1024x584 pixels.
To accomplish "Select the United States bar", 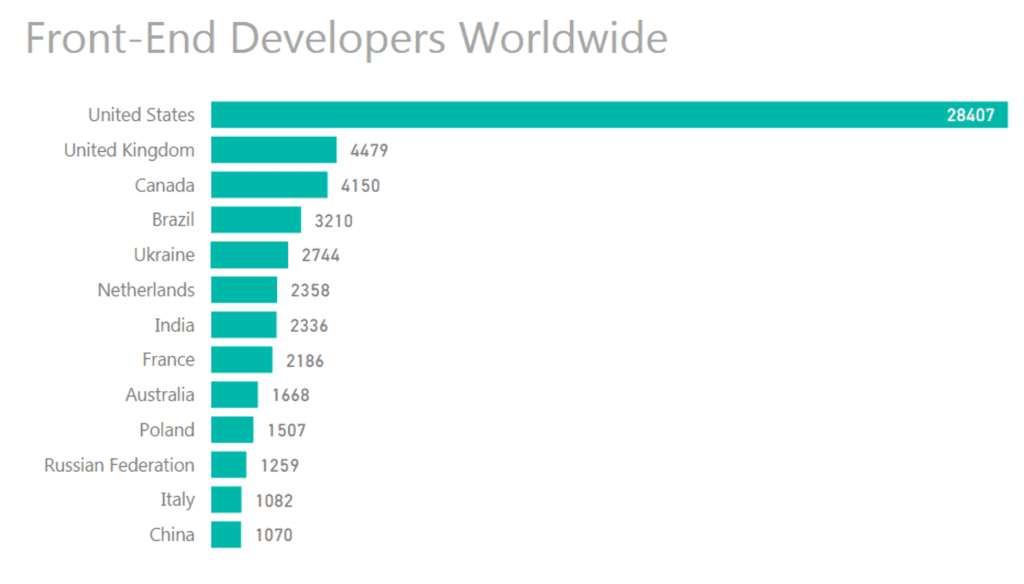I will pos(600,114).
